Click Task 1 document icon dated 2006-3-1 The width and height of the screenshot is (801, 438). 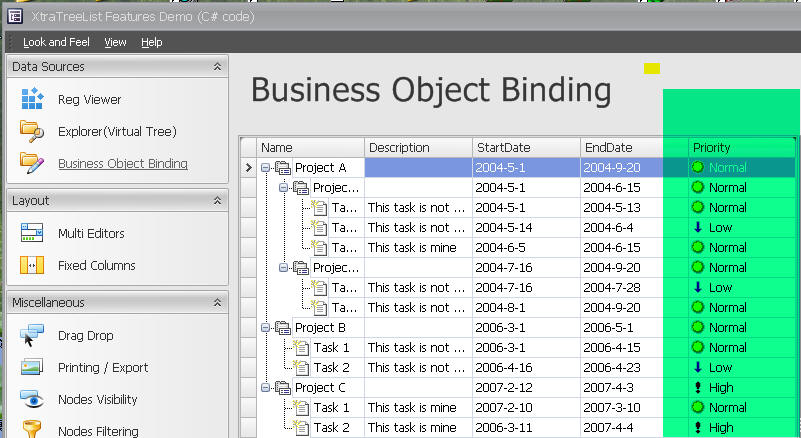coord(301,348)
